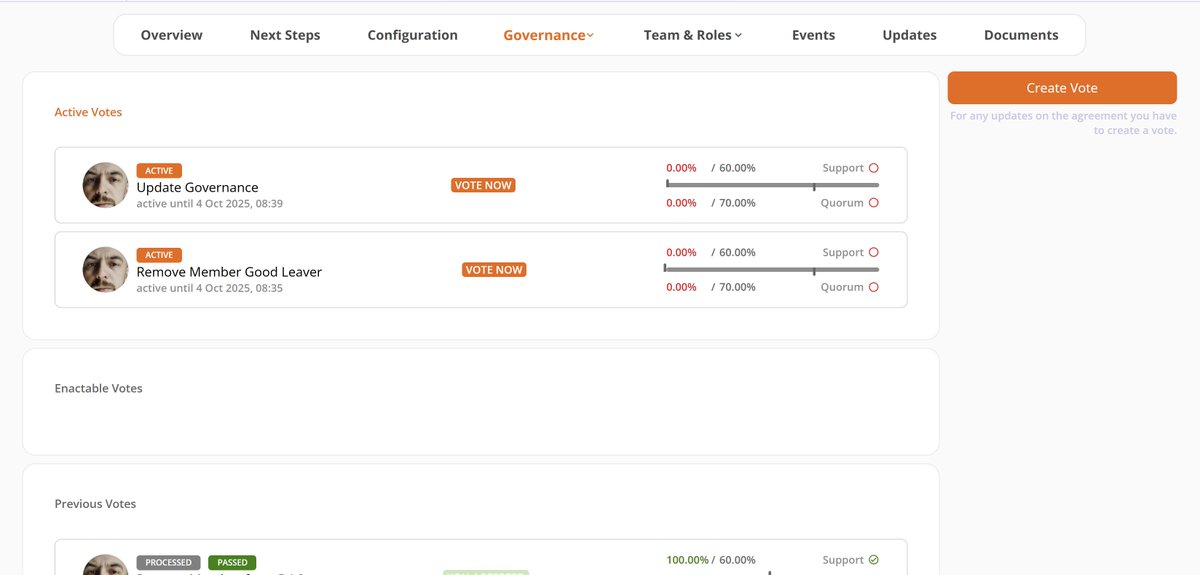
Task: Click the Support status circle for Update Governance
Action: pos(873,168)
